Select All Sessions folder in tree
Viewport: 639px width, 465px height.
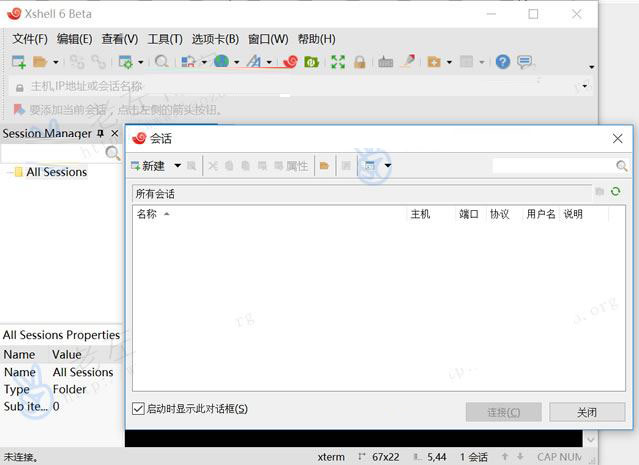tap(57, 172)
